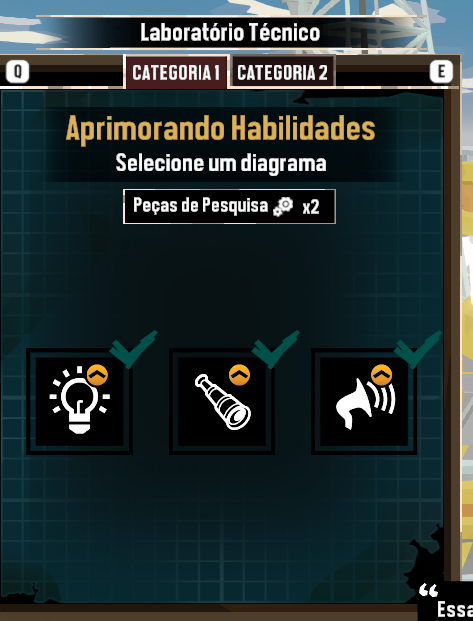Click the Peças de Pesquisa counter box
The height and width of the screenshot is (621, 473).
[229, 206]
